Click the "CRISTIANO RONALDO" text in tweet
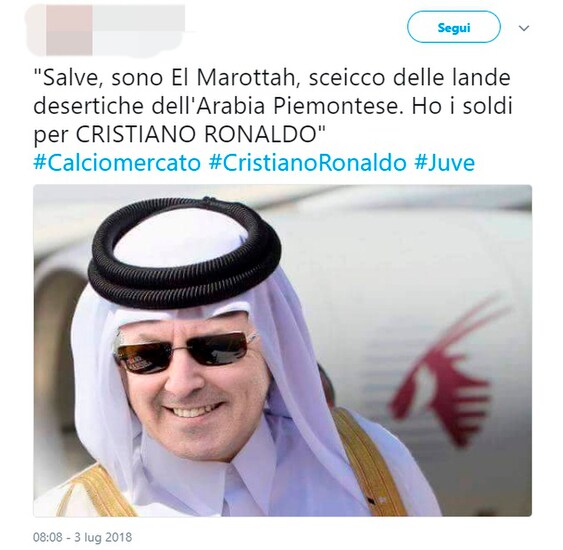Screen dimensions: 563x550 coord(195,134)
